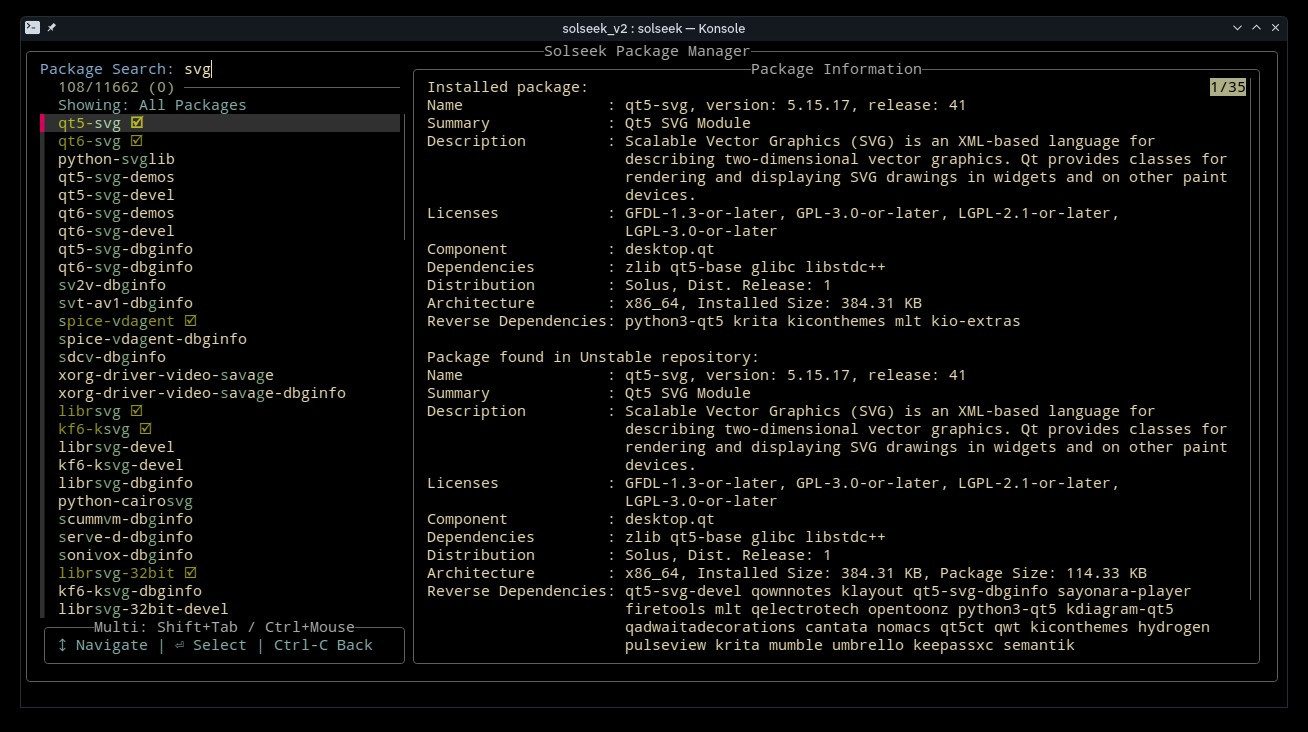
Task: Click the Ctrl-C Back hint
Action: [323, 645]
